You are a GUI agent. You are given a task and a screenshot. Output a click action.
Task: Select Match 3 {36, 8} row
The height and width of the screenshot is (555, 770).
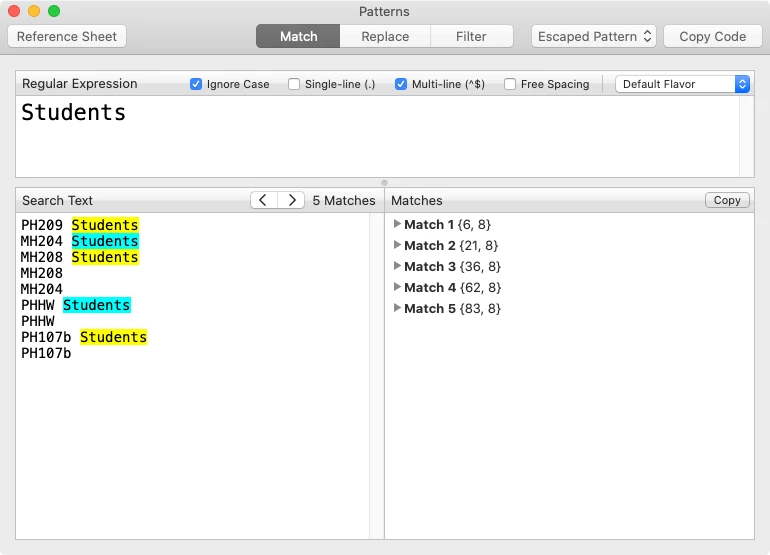(570, 267)
